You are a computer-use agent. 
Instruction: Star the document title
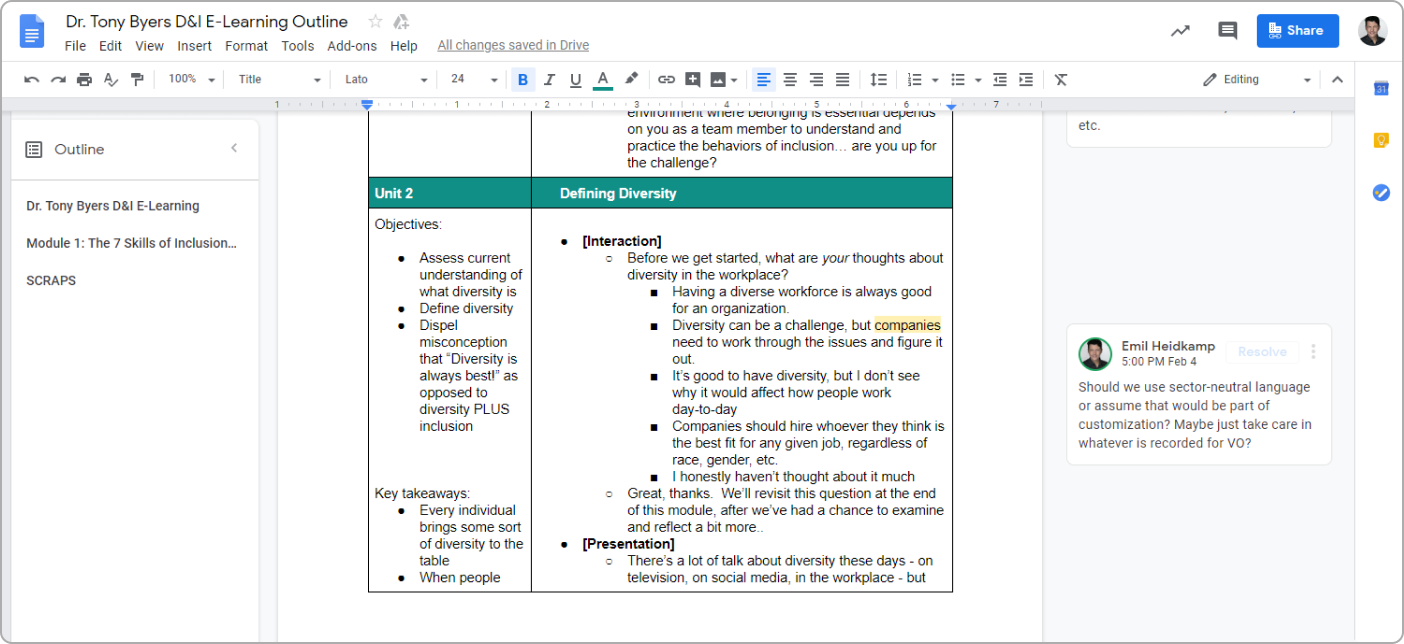[x=375, y=21]
